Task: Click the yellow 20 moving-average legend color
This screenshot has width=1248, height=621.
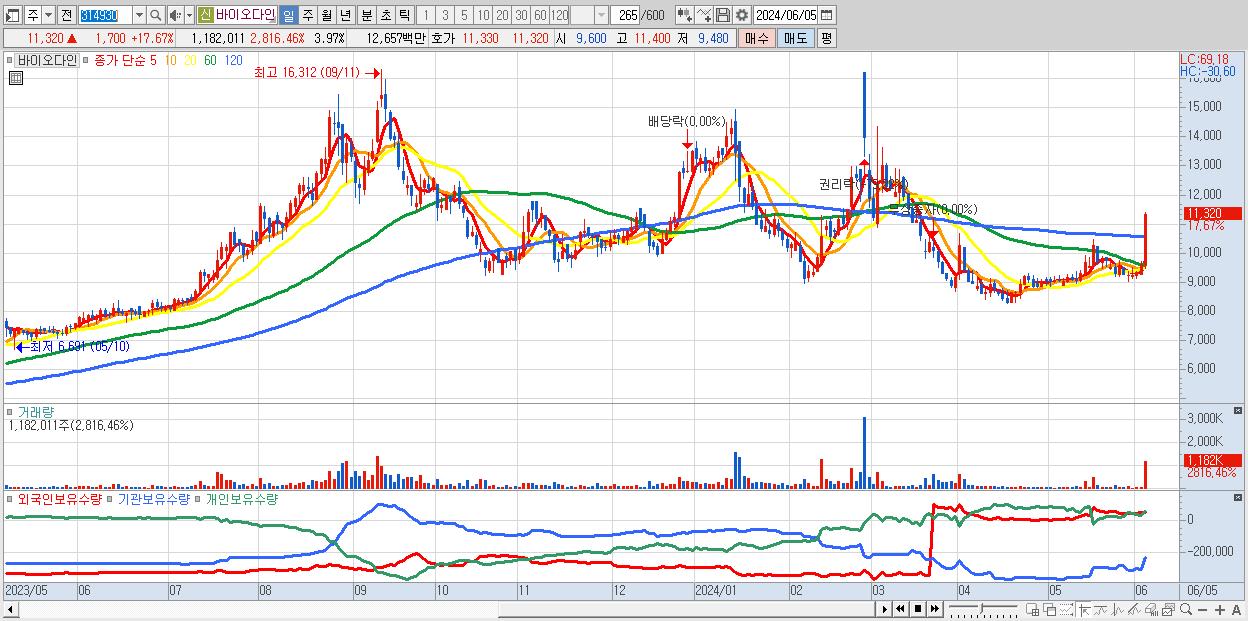Action: [x=189, y=61]
